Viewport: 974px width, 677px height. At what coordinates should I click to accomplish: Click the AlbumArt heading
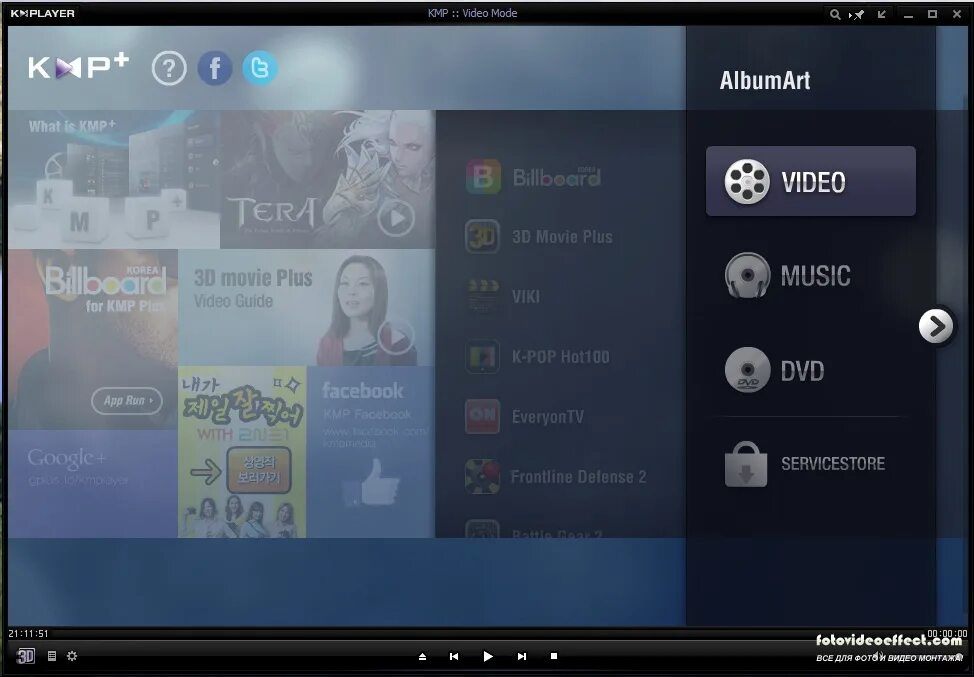point(765,81)
